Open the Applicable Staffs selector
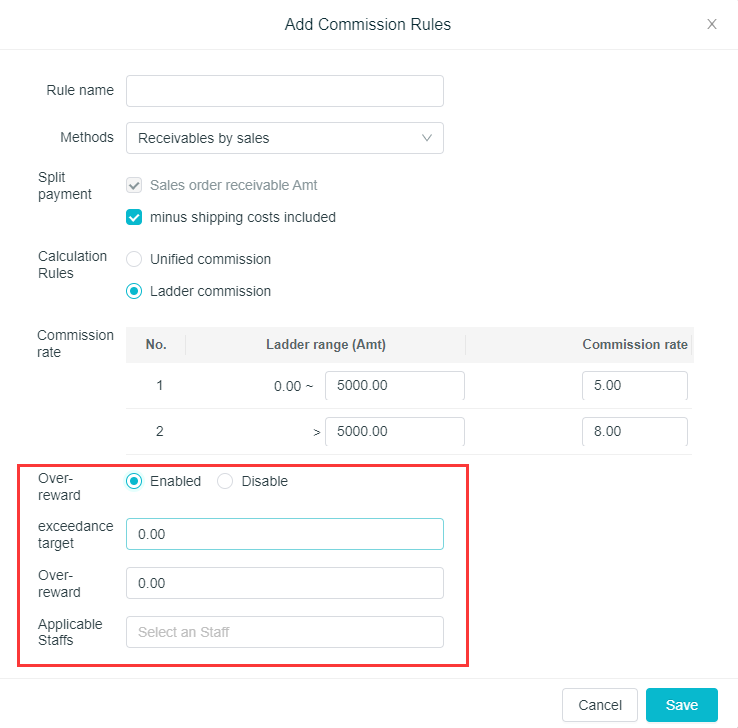738x728 pixels. (x=284, y=632)
